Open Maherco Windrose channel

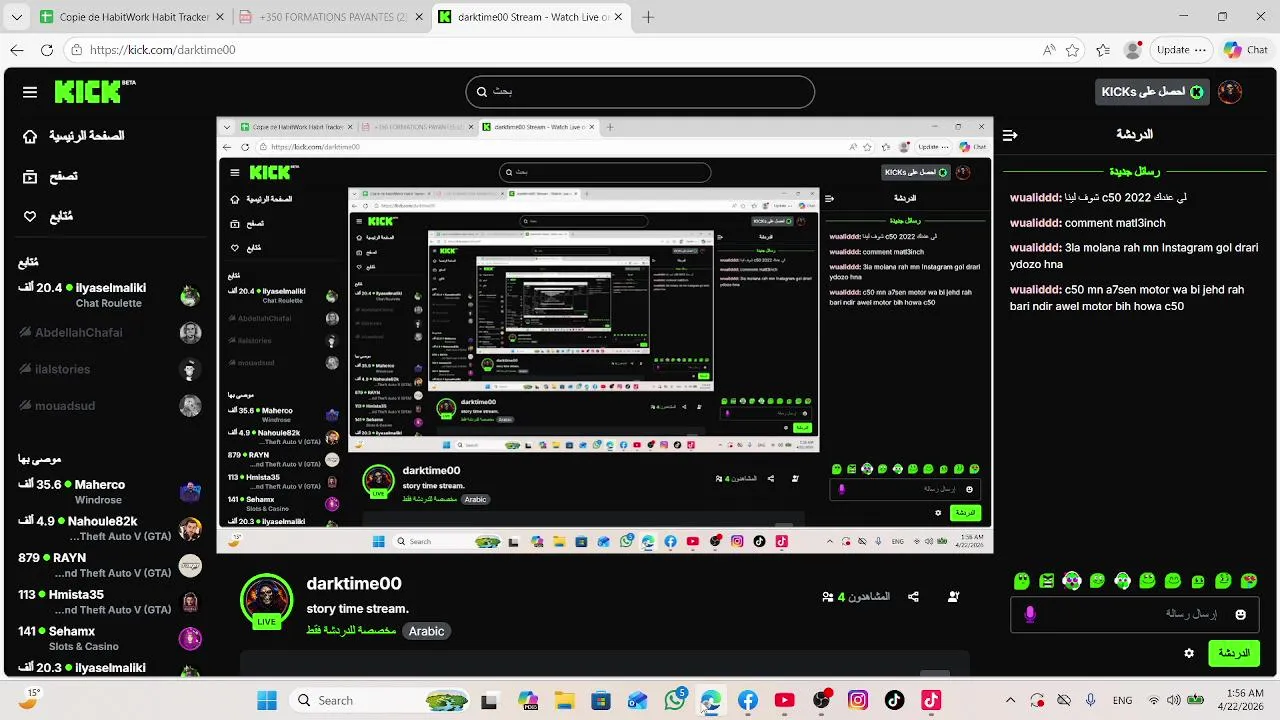click(x=110, y=492)
